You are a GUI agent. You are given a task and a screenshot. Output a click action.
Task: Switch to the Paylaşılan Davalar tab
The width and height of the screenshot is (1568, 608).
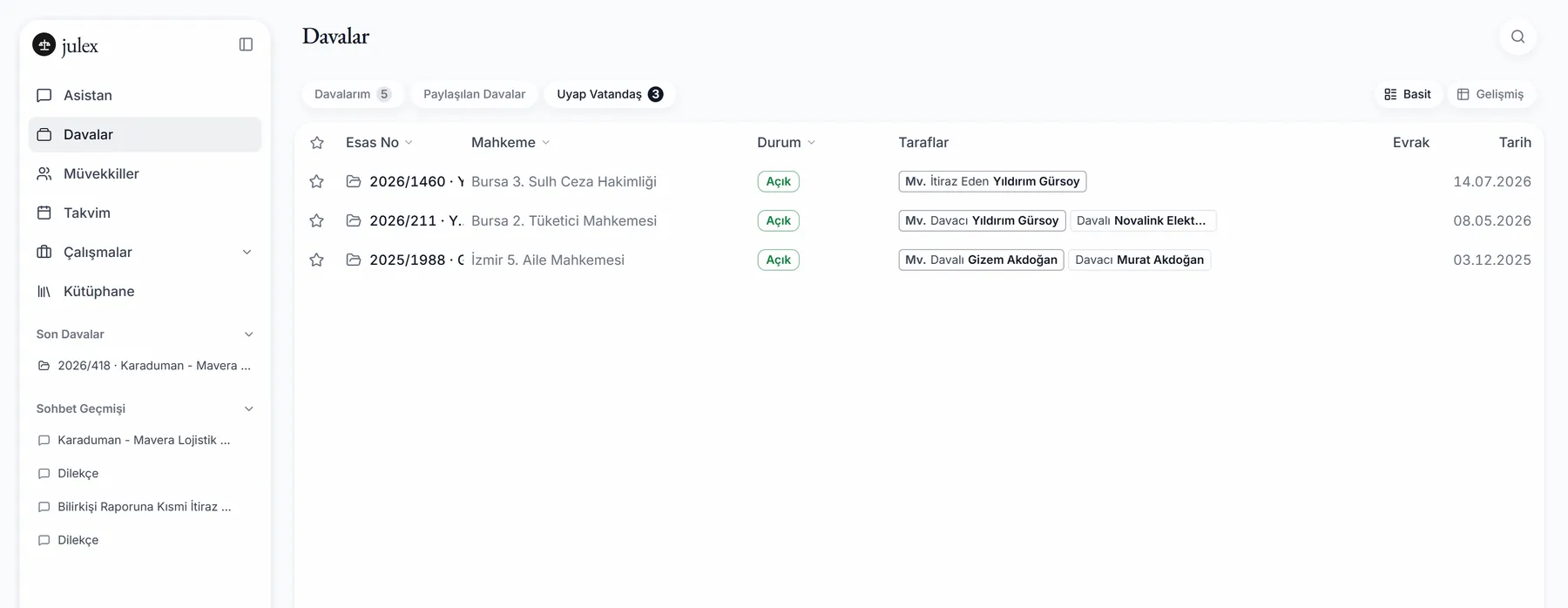coord(475,94)
